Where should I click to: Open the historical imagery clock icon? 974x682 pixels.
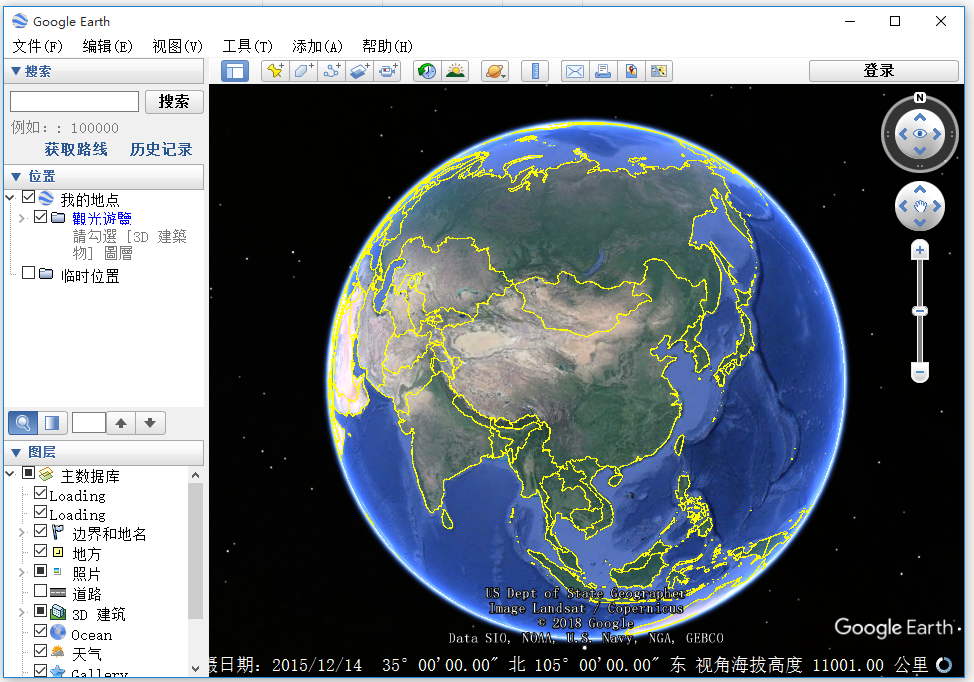[x=427, y=71]
